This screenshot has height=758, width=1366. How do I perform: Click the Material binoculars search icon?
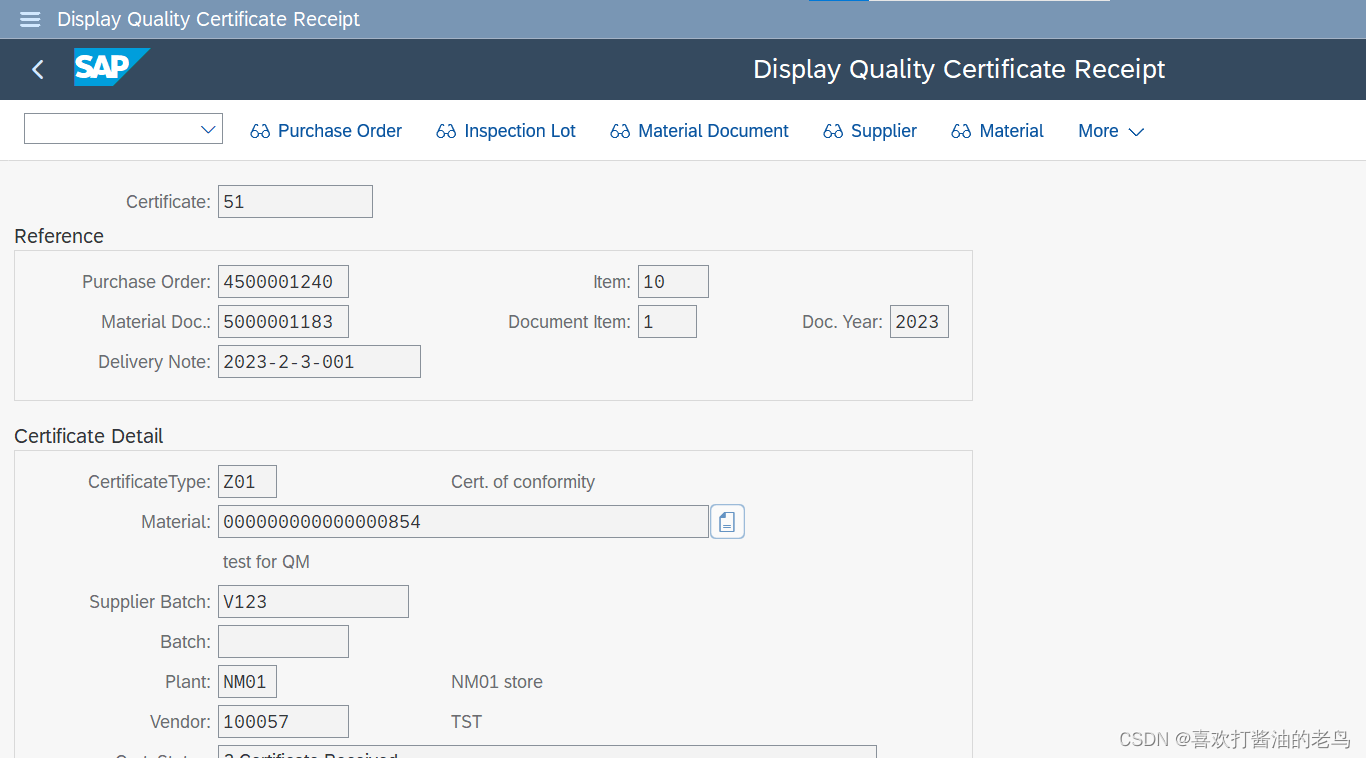point(961,130)
